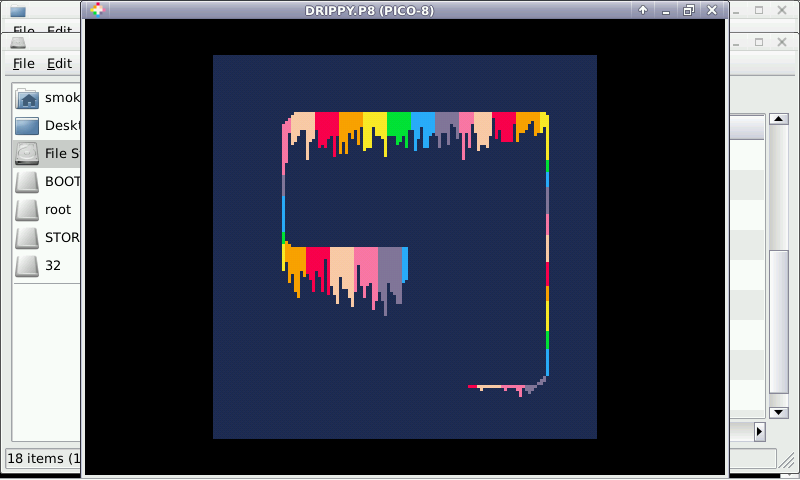Click the 32 volume drive icon
This screenshot has width=800, height=480.
[28, 266]
